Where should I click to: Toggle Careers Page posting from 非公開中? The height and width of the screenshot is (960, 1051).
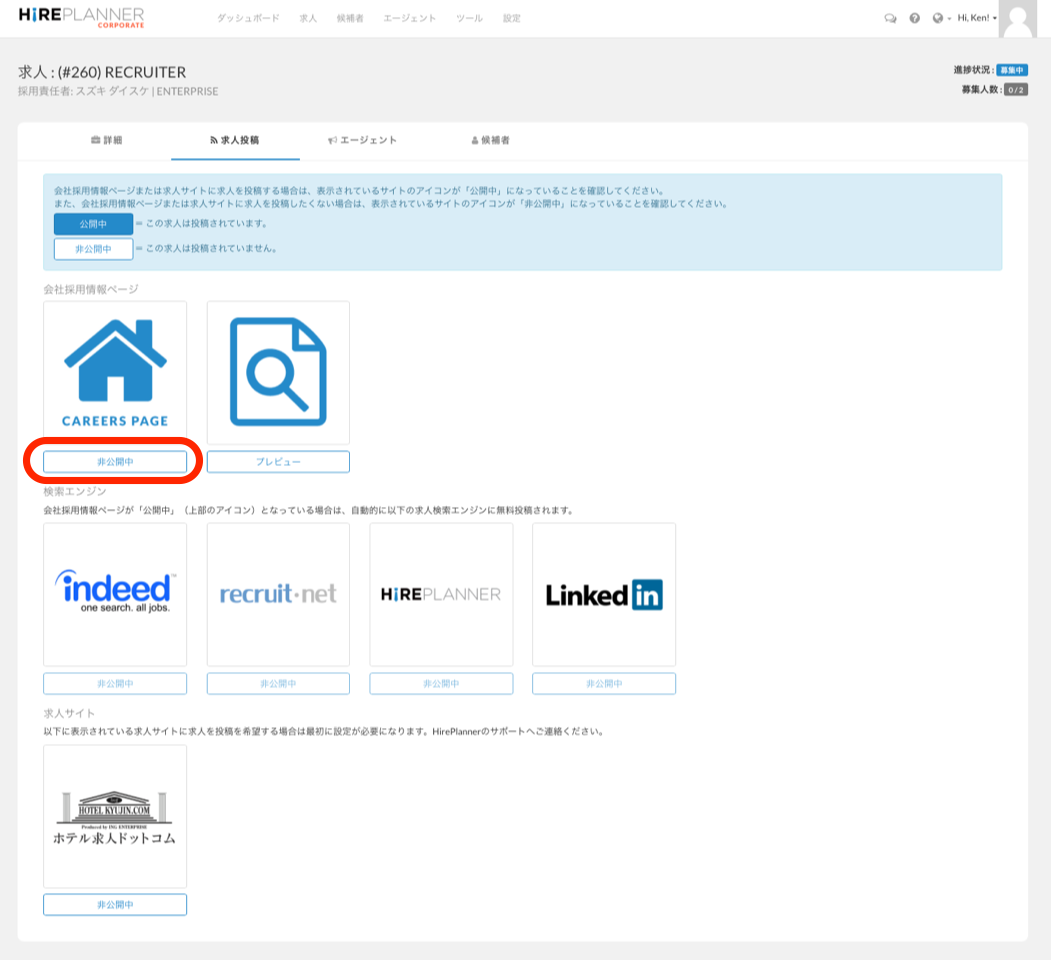(x=114, y=461)
